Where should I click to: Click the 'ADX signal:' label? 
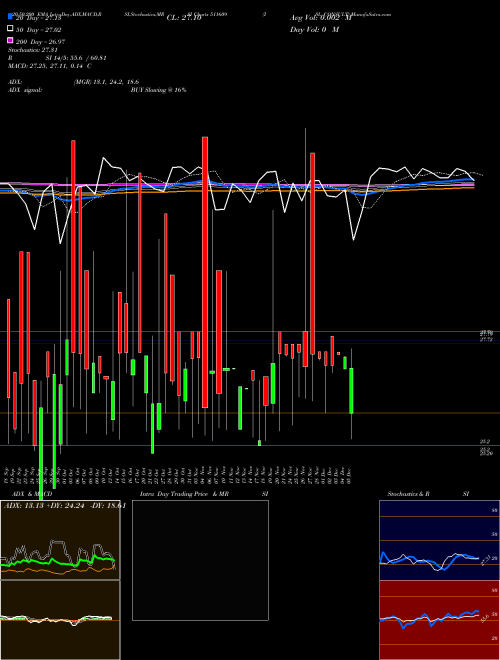tap(25, 90)
